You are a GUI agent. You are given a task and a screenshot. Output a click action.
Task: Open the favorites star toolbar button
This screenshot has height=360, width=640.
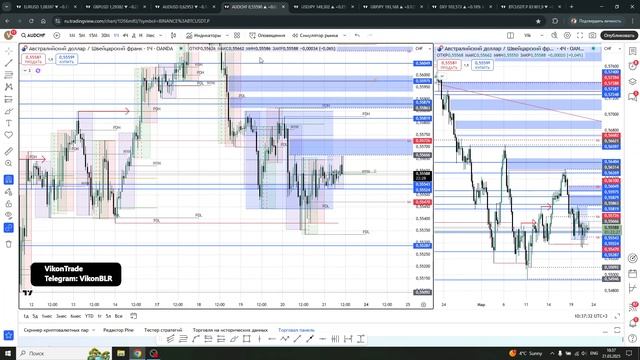[x=9, y=335]
